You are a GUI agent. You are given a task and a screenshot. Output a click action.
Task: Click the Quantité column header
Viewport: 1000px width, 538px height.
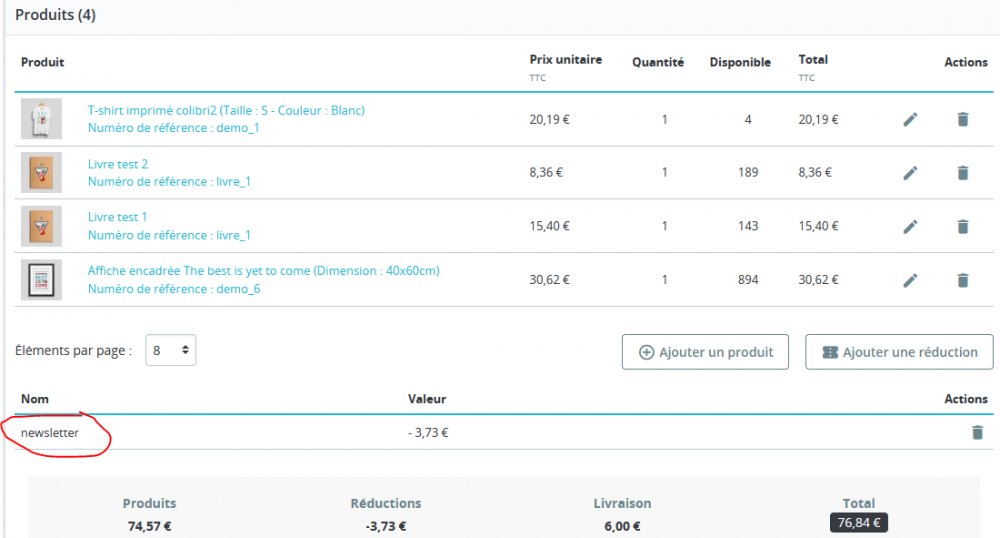[x=658, y=62]
